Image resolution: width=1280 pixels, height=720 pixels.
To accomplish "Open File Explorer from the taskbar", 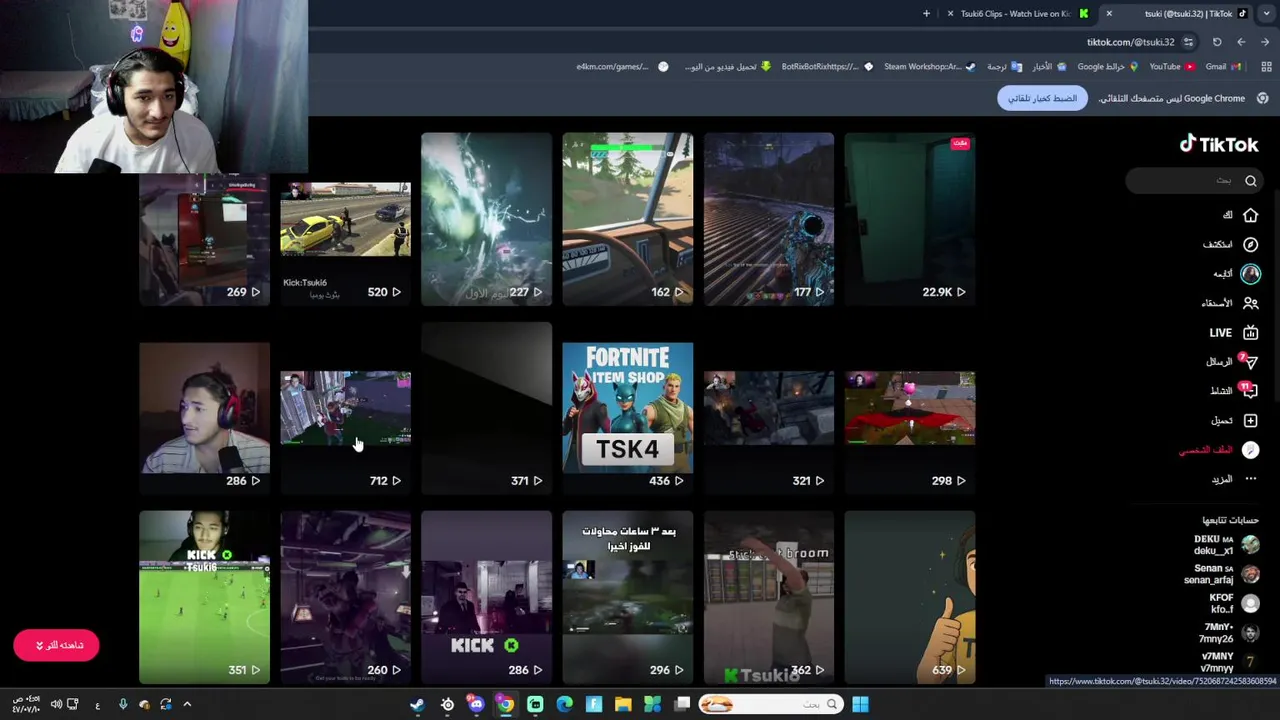I will click(623, 705).
